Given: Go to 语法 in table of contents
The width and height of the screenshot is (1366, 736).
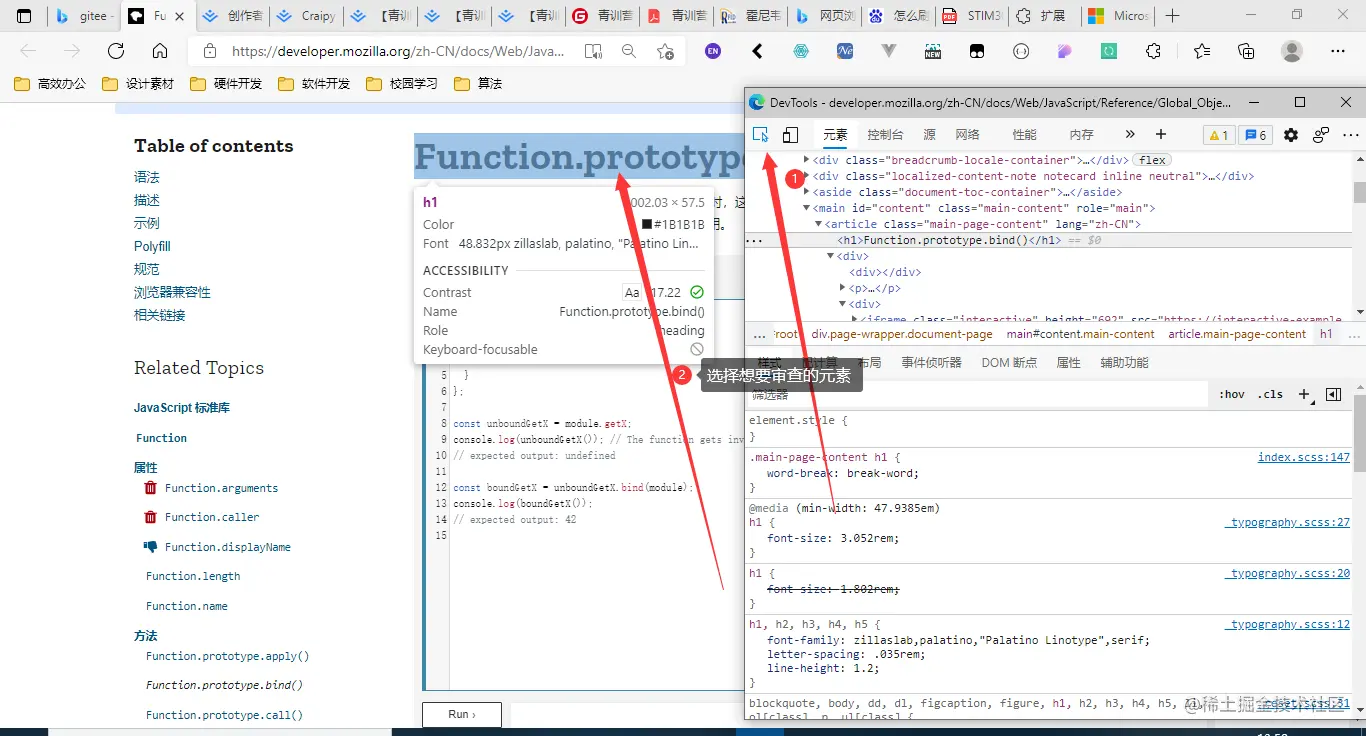Looking at the screenshot, I should [147, 177].
